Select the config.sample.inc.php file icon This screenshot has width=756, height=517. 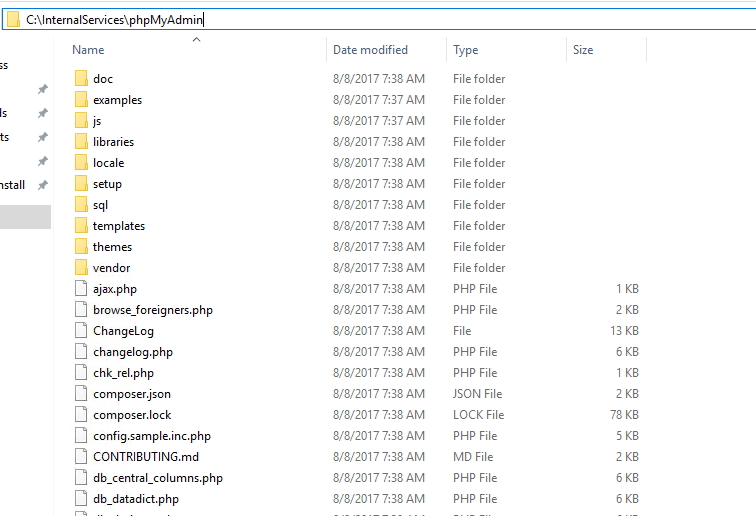click(x=81, y=435)
